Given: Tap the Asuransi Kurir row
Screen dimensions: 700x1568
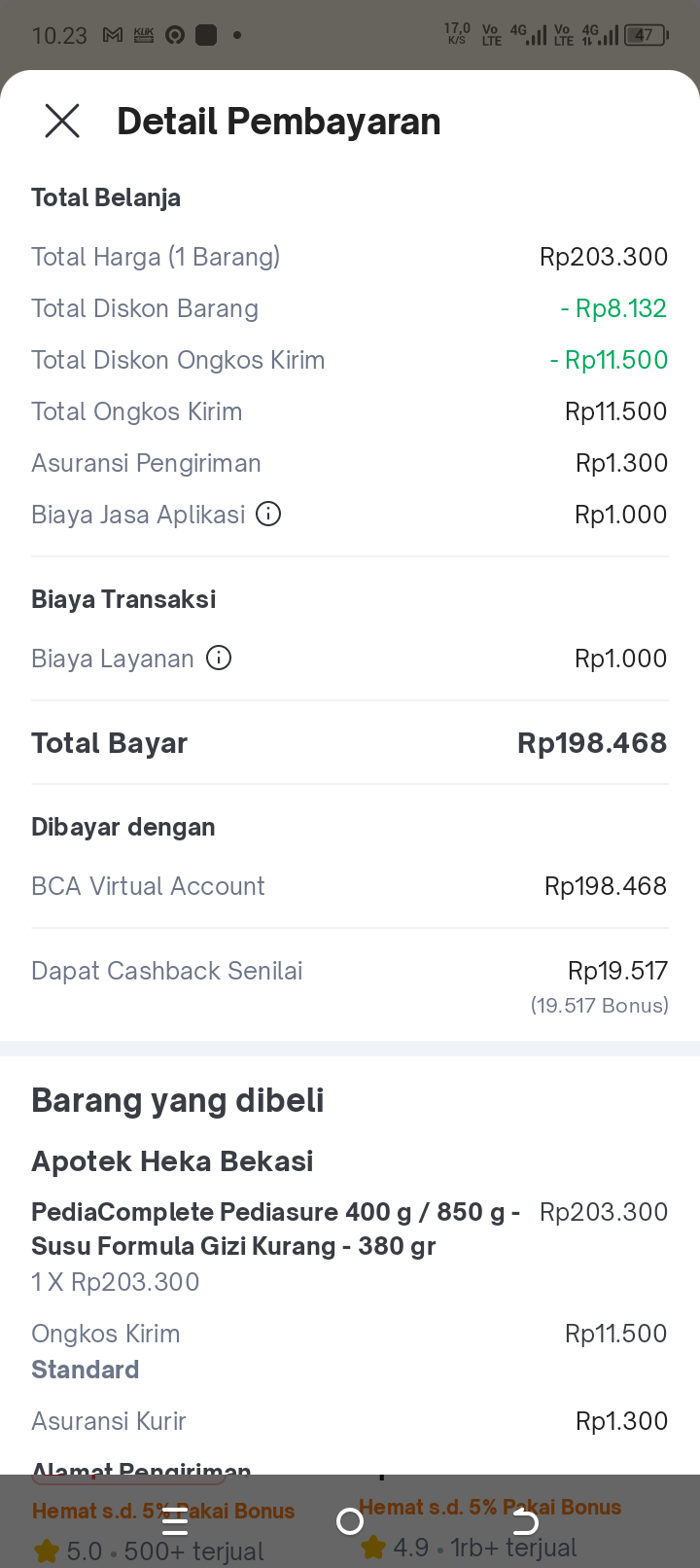Looking at the screenshot, I should (x=349, y=1421).
